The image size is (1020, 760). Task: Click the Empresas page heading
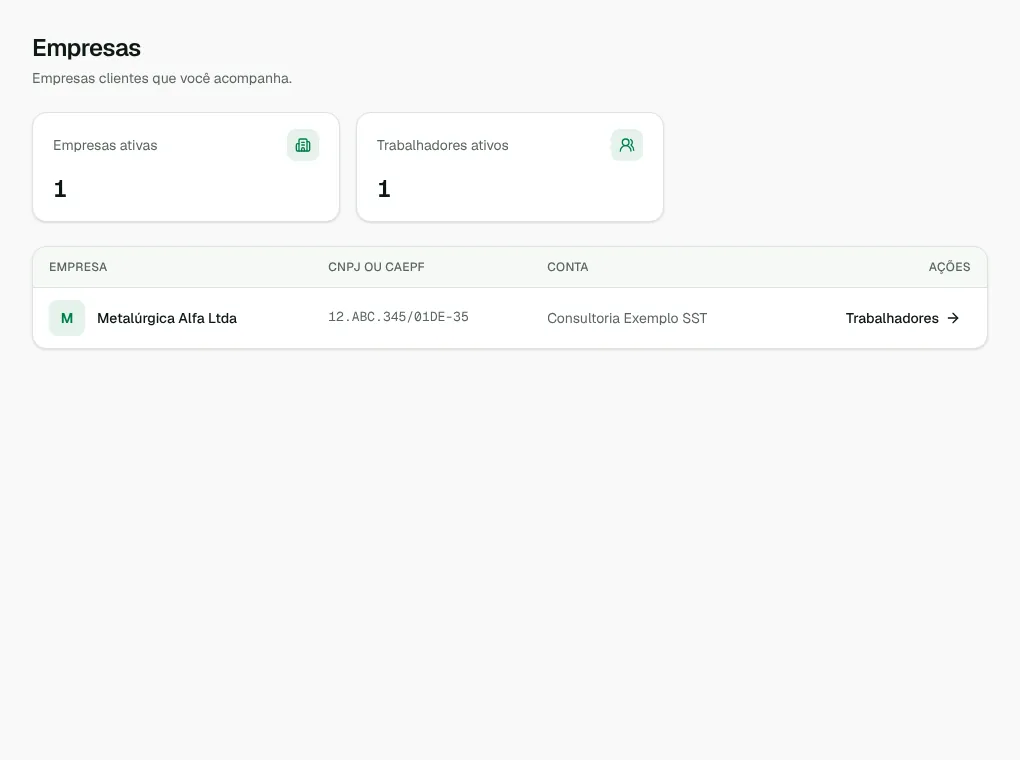pos(87,48)
